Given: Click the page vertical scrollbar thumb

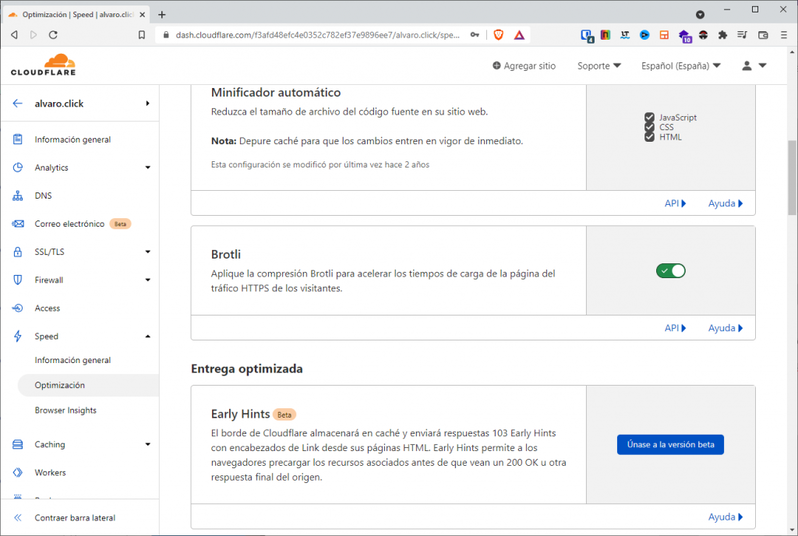Looking at the screenshot, I should tap(792, 177).
